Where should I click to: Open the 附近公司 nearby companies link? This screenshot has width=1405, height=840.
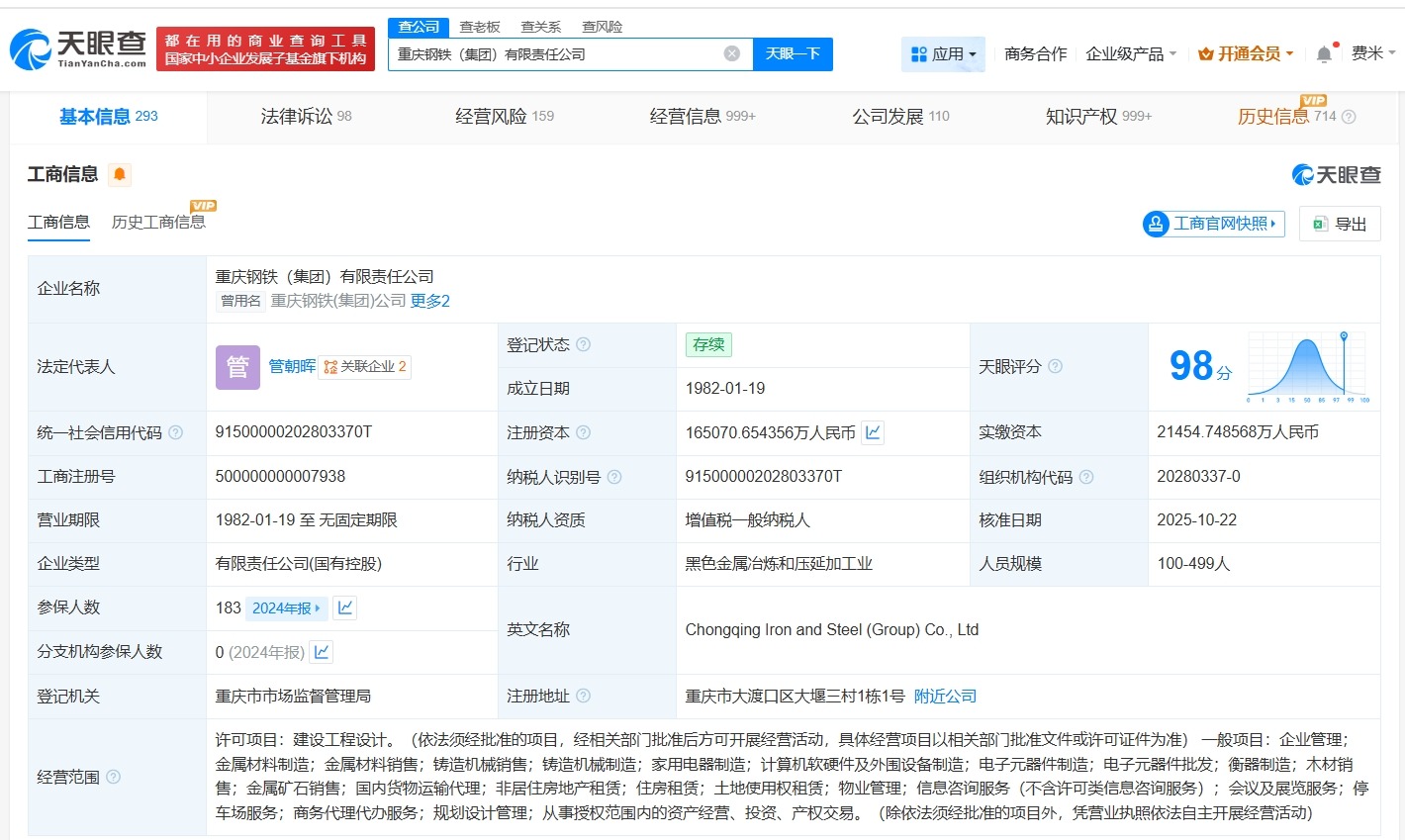point(946,696)
